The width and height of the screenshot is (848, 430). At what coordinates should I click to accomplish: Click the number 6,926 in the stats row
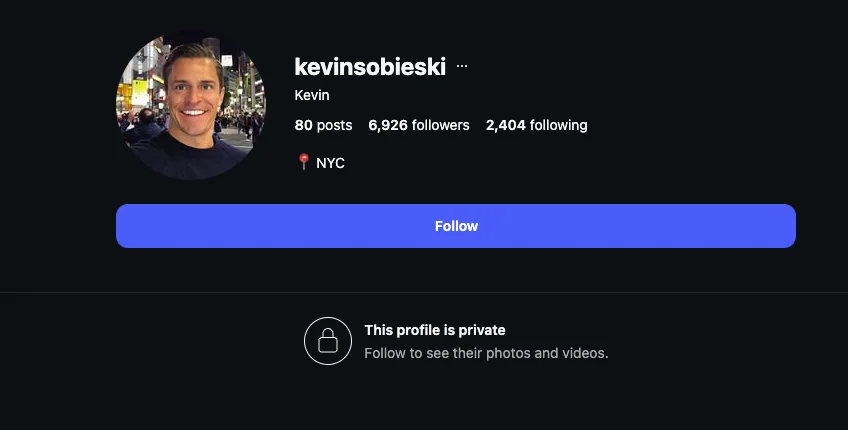point(388,125)
